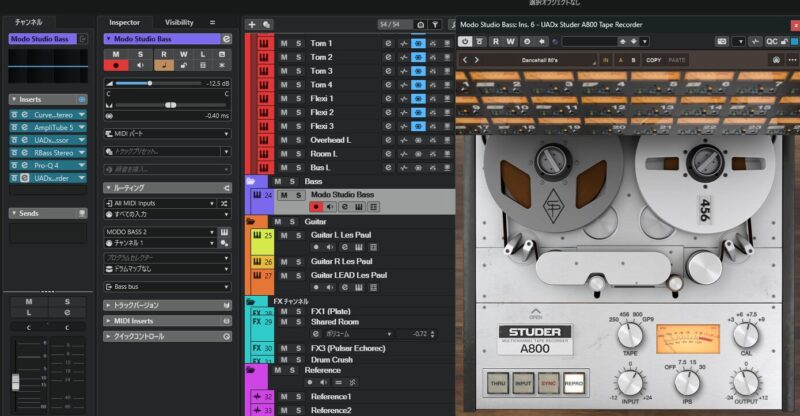The height and width of the screenshot is (416, 800).
Task: Open the Curve...tereo insert dropdown arrow
Action: click(x=82, y=115)
